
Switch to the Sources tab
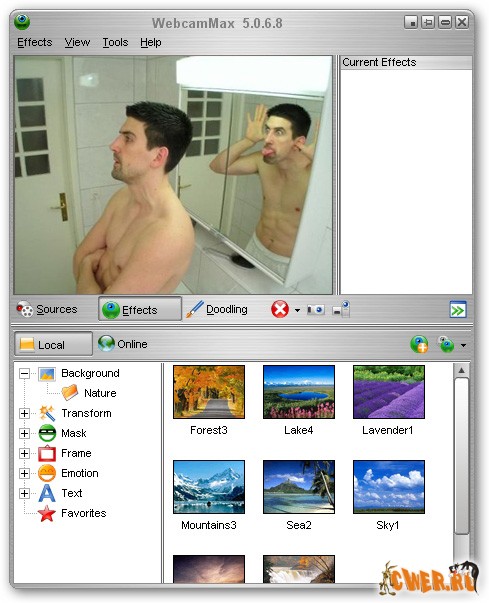point(47,309)
